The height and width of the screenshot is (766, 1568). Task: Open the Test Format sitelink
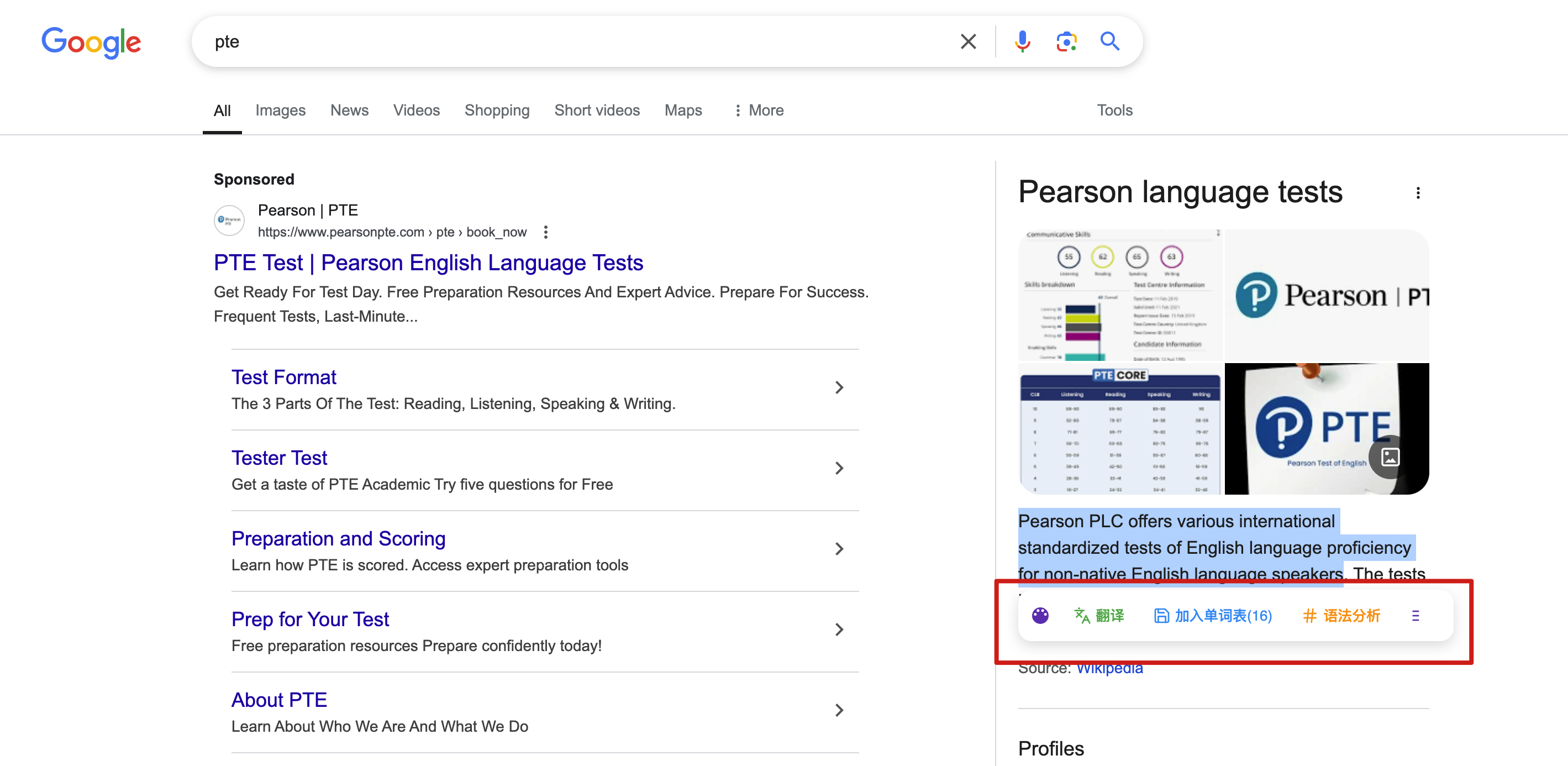pos(283,377)
